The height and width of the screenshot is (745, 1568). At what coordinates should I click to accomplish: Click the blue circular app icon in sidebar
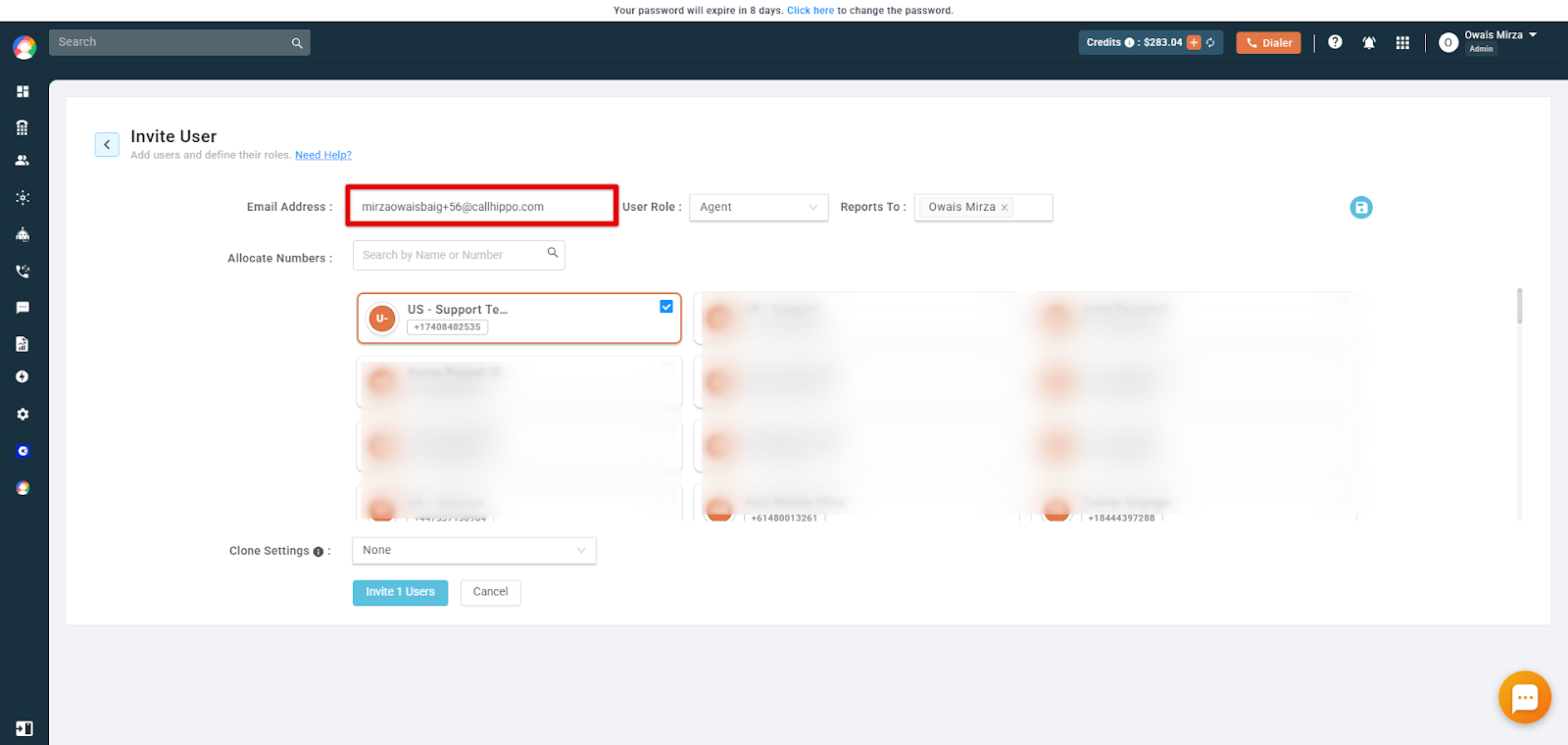click(23, 451)
